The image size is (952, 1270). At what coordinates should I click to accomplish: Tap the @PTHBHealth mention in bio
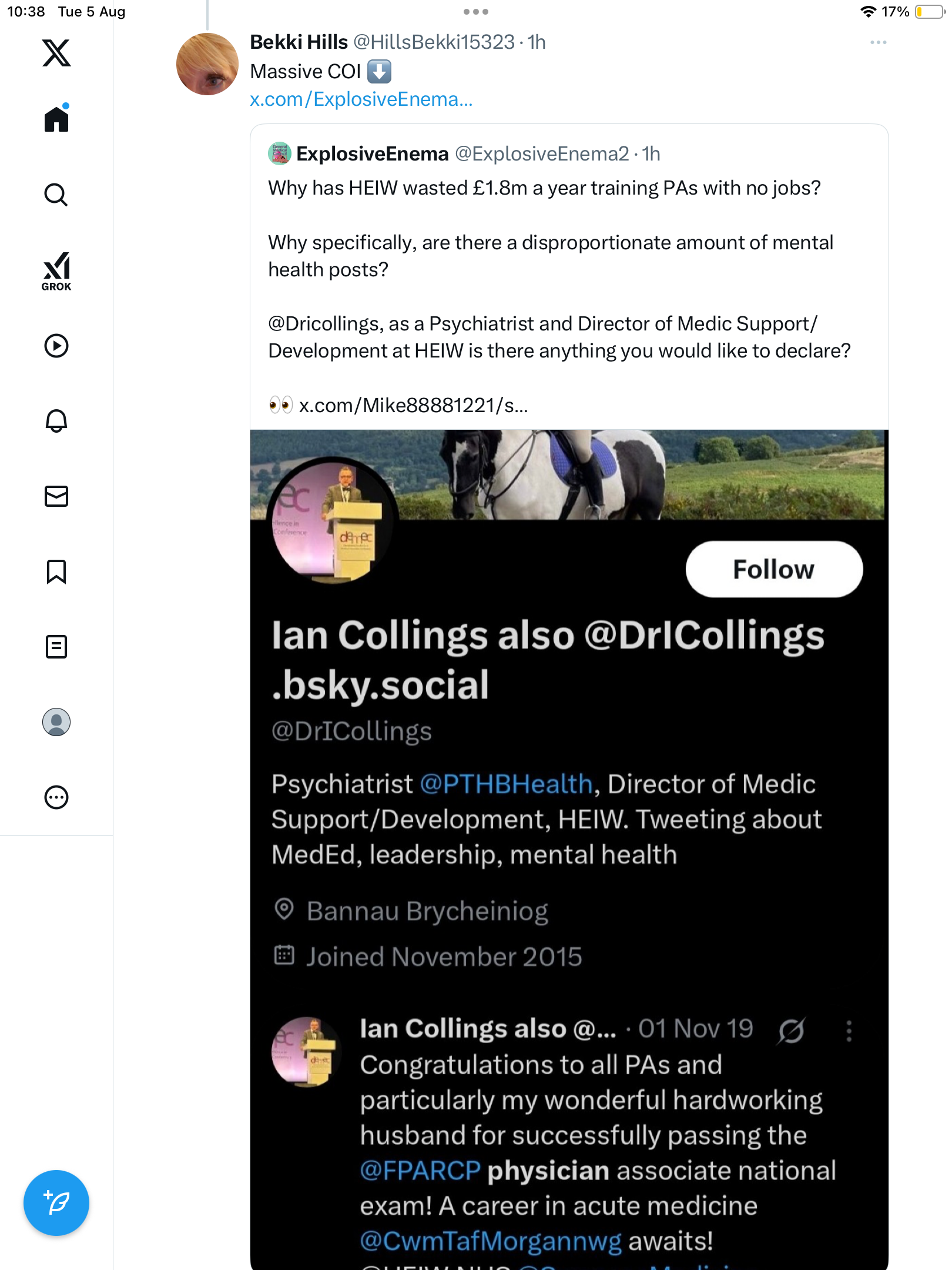coord(506,784)
